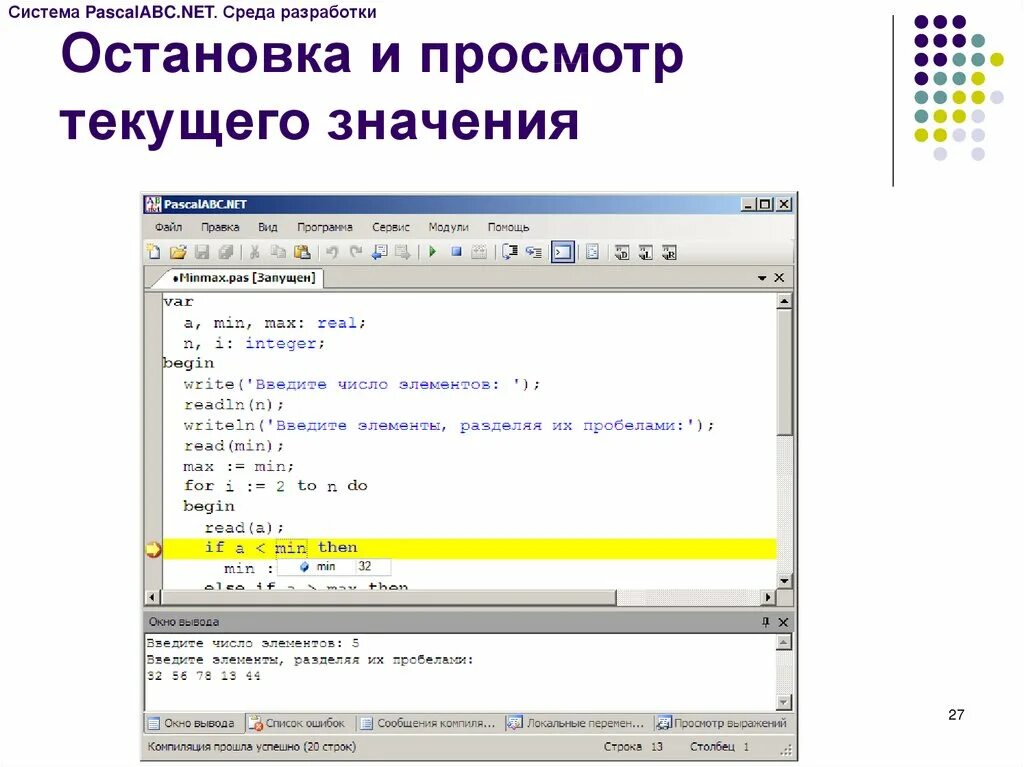Click output window scrollbar up arrow

(784, 642)
